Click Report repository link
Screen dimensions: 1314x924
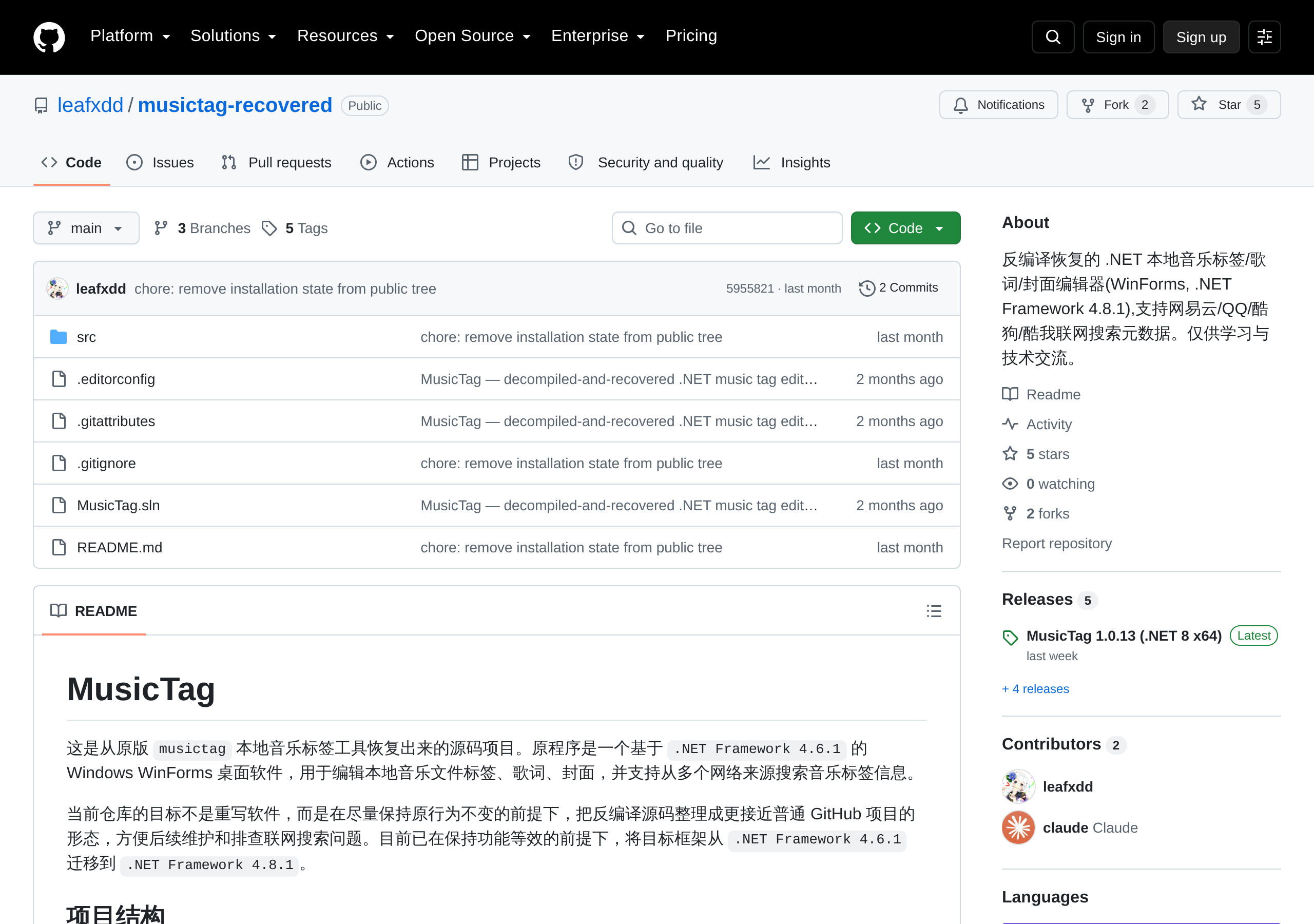pos(1056,543)
